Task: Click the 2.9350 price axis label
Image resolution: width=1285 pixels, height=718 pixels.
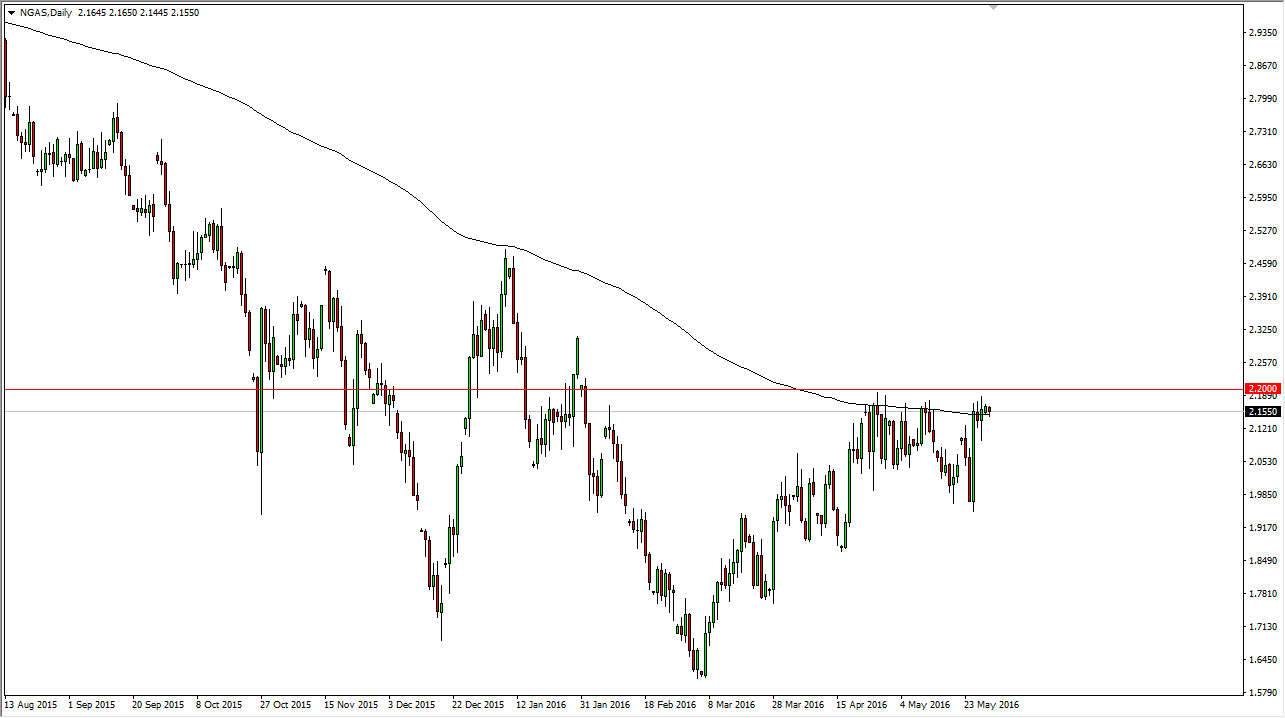Action: (x=1262, y=32)
